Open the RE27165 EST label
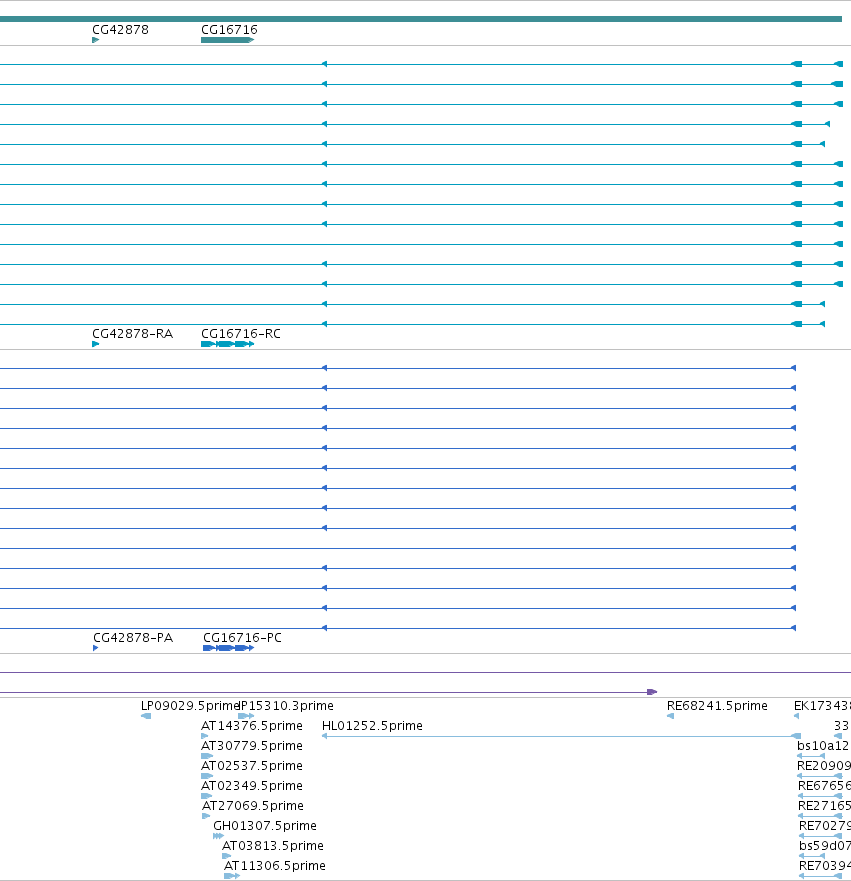Screen dimensions: 851x881 pyautogui.click(x=825, y=806)
